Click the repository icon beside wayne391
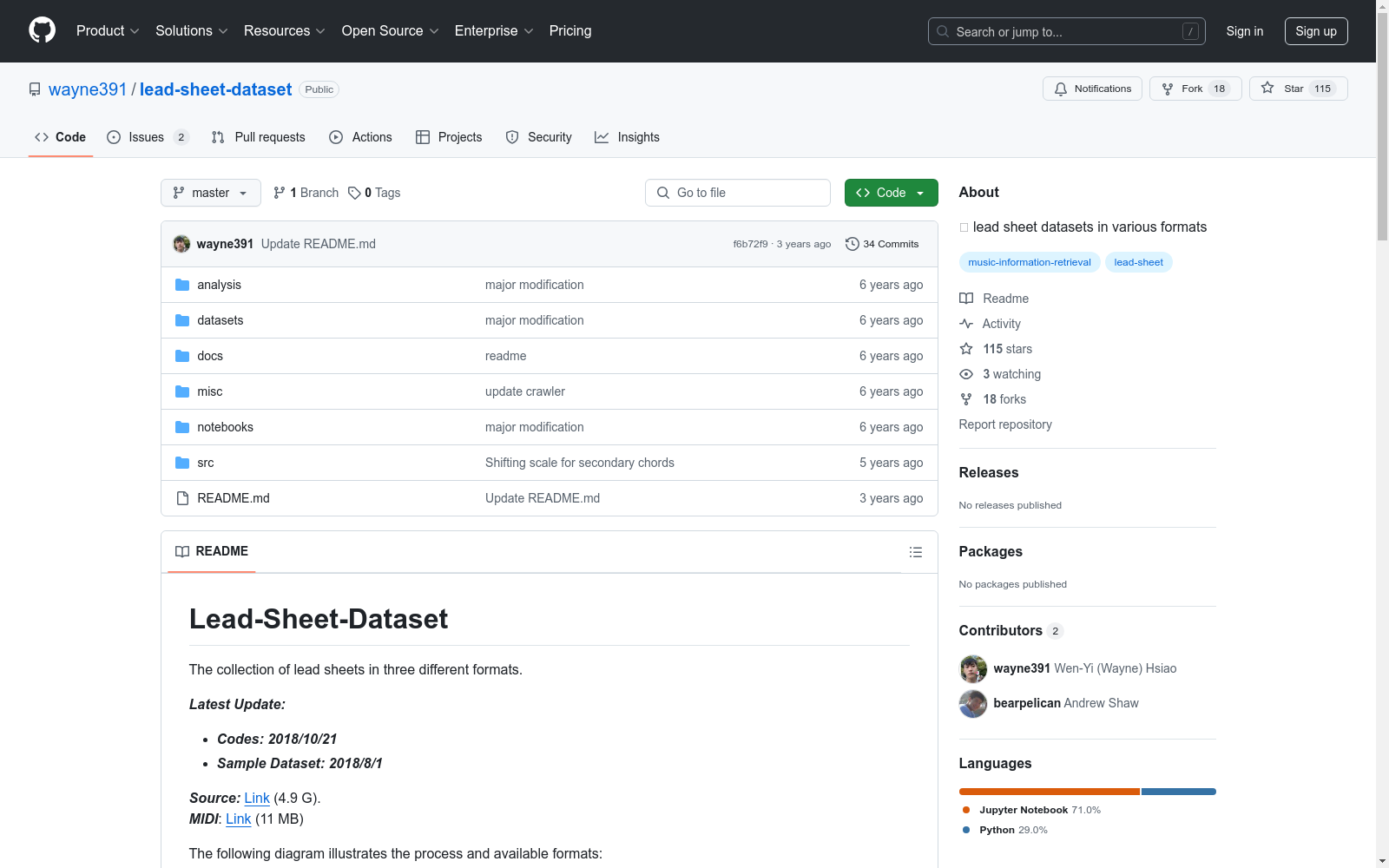Viewport: 1389px width, 868px height. (35, 89)
